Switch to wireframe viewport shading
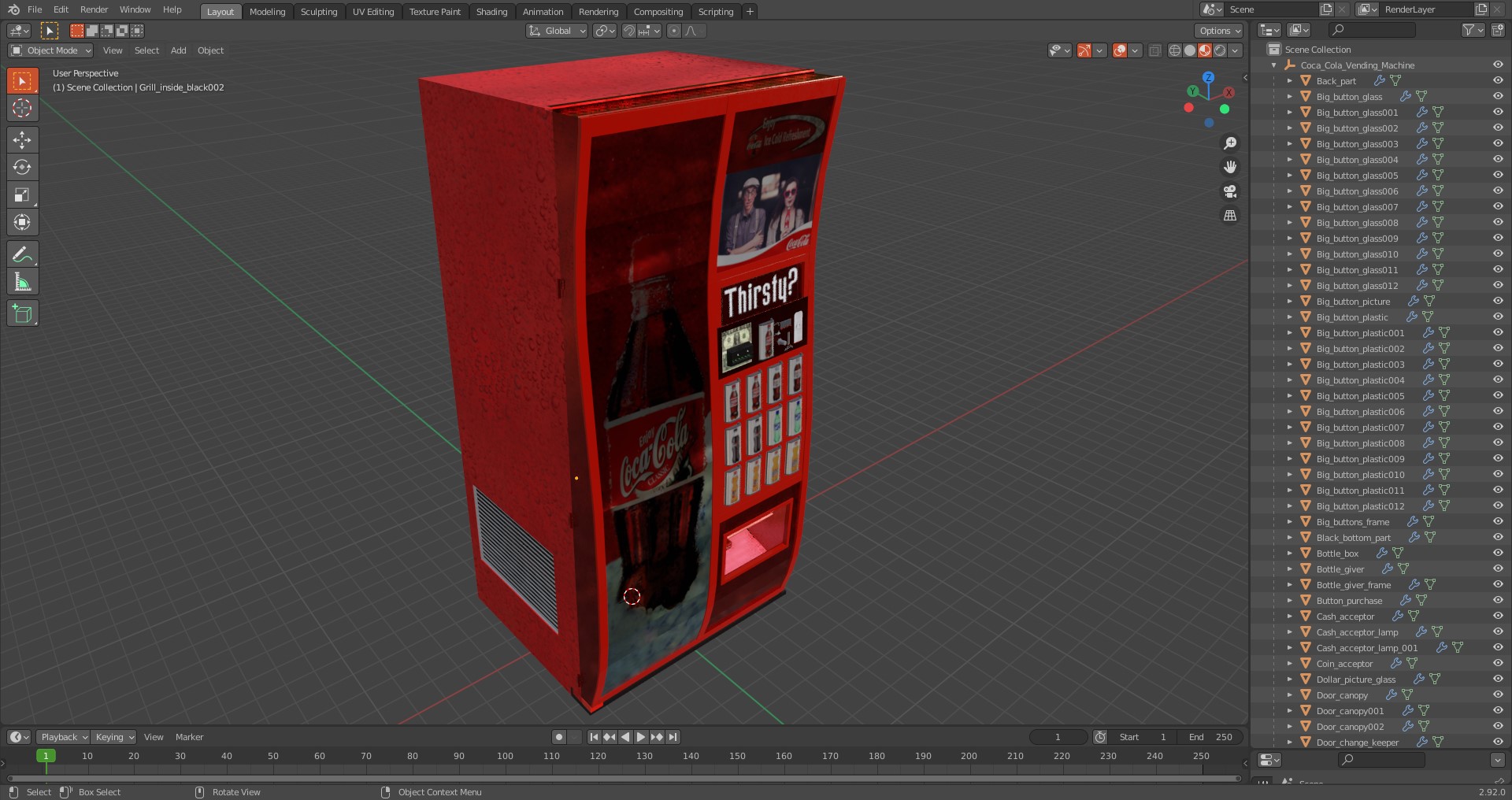This screenshot has width=1512, height=800. [x=1175, y=50]
